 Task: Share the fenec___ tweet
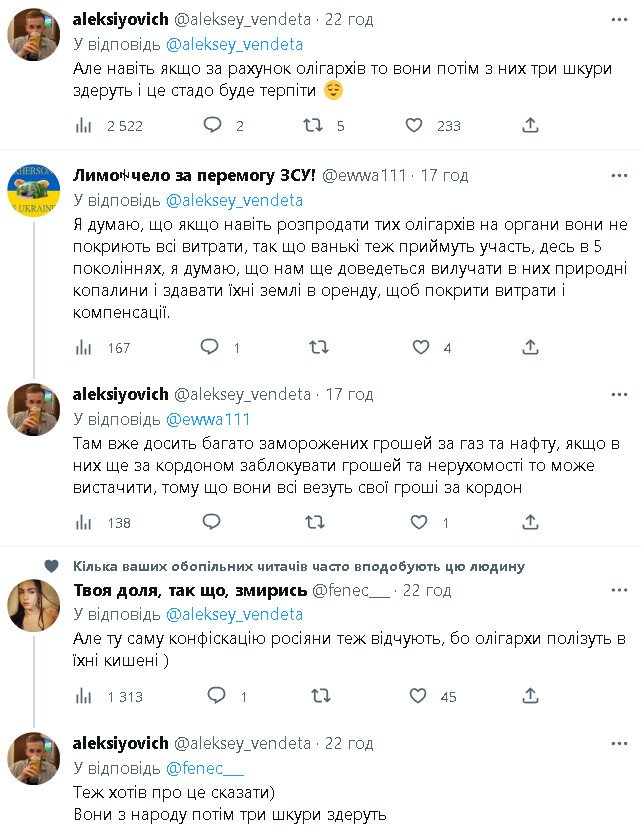click(530, 696)
